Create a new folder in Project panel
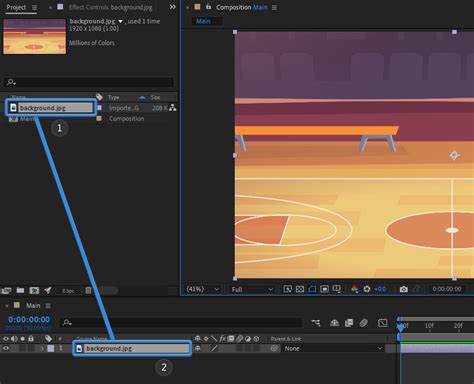Image resolution: width=474 pixels, height=384 pixels. tap(20, 290)
